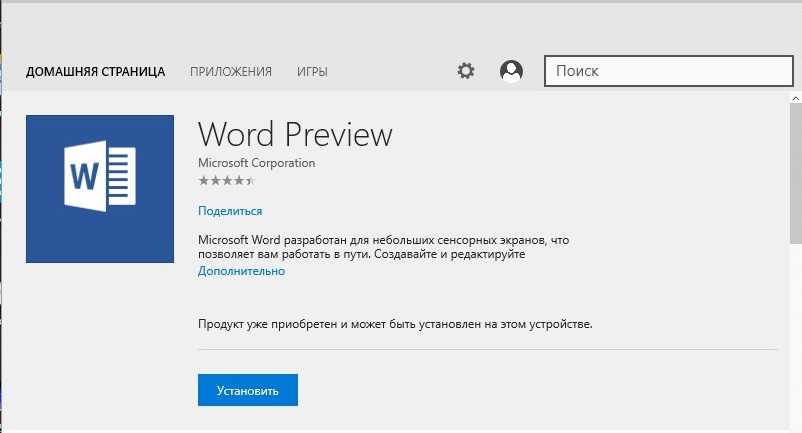Click the scrollbar up arrow
This screenshot has width=802, height=433.
[x=795, y=98]
